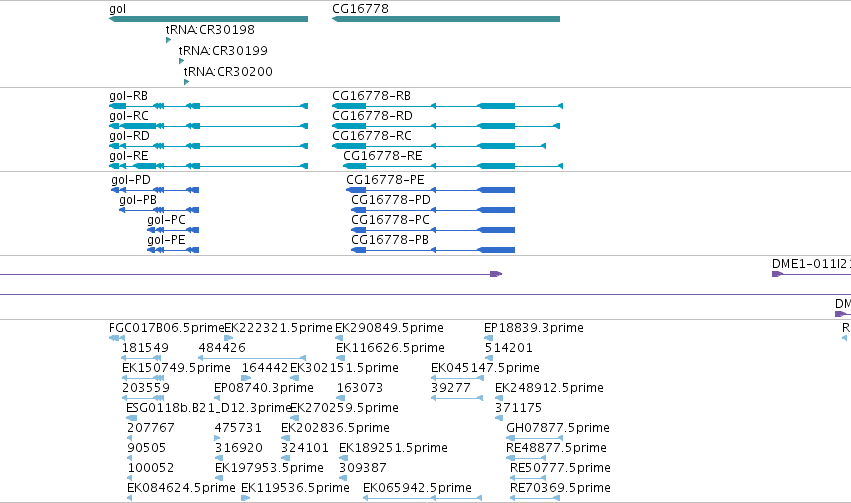This screenshot has height=503, width=851.
Task: Click the ESG0118b.B21_D12.3prime EST
Action: [x=208, y=408]
